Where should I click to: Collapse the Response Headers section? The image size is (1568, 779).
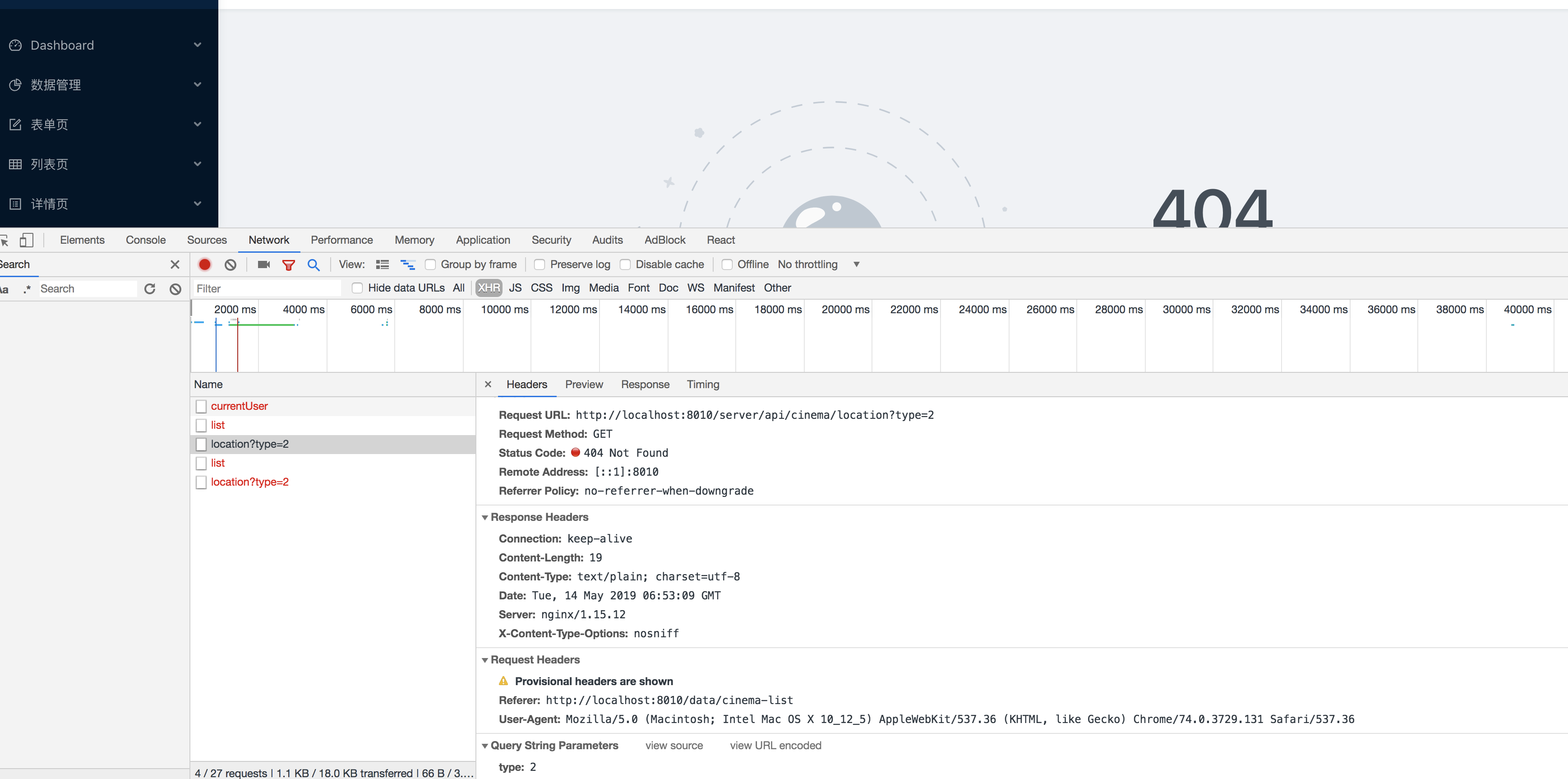click(485, 517)
